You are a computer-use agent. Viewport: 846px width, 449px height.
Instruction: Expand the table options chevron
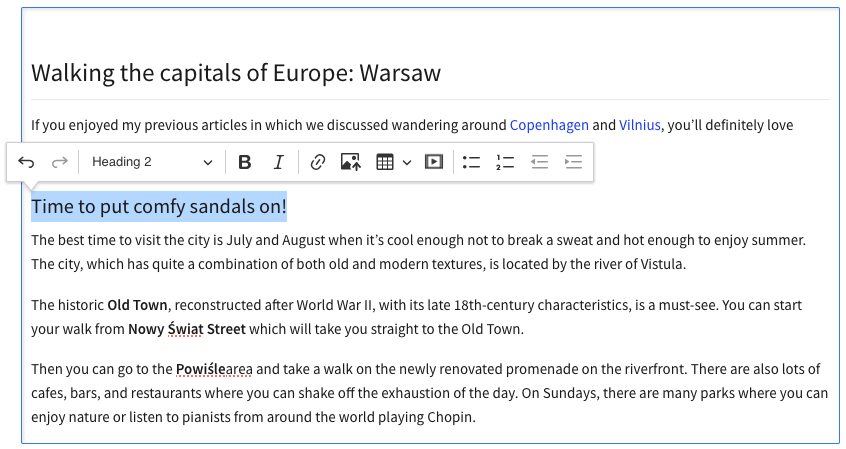[x=407, y=162]
